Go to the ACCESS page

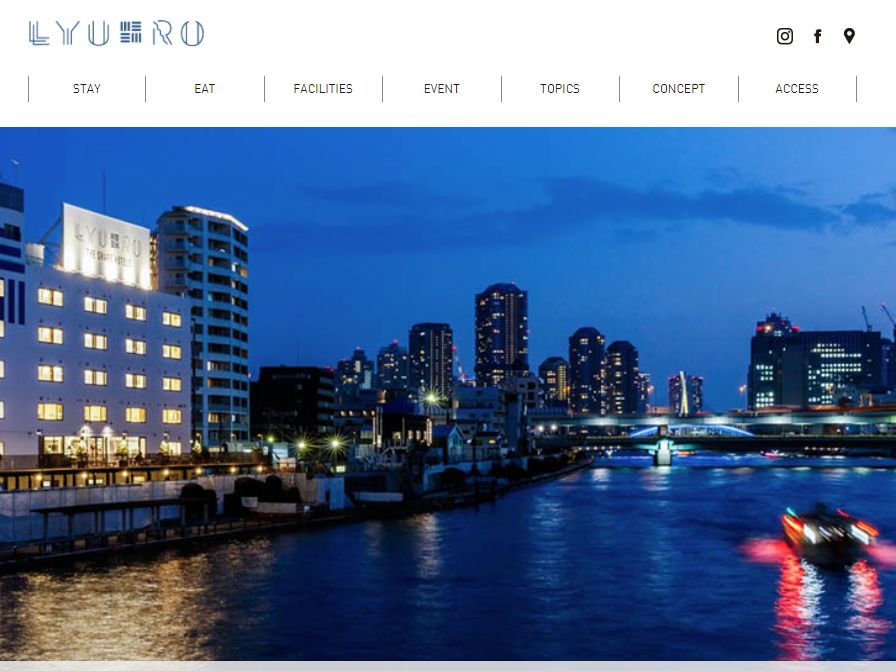point(797,89)
